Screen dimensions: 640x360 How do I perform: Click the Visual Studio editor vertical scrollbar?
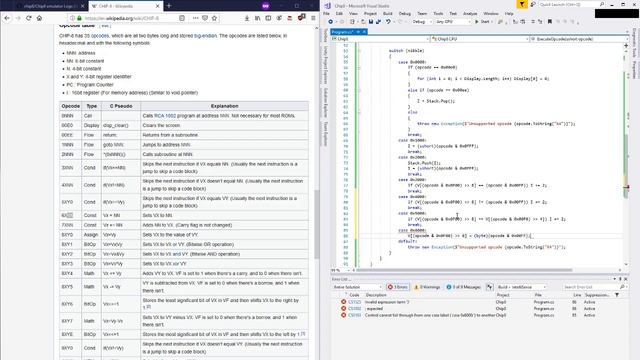(626, 155)
